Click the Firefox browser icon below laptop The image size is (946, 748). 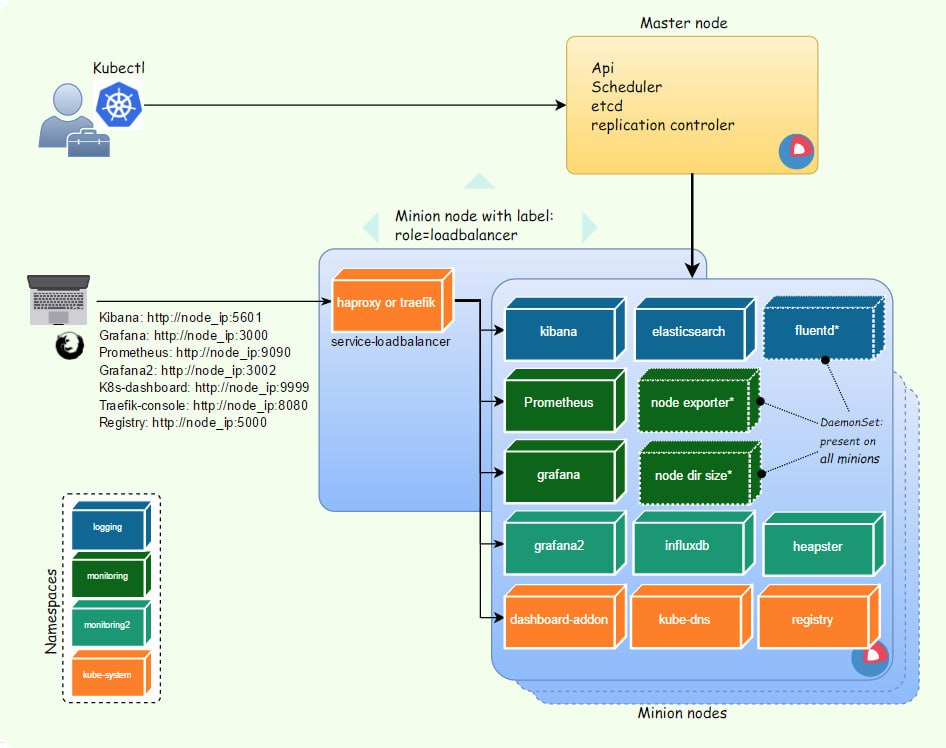tap(69, 345)
